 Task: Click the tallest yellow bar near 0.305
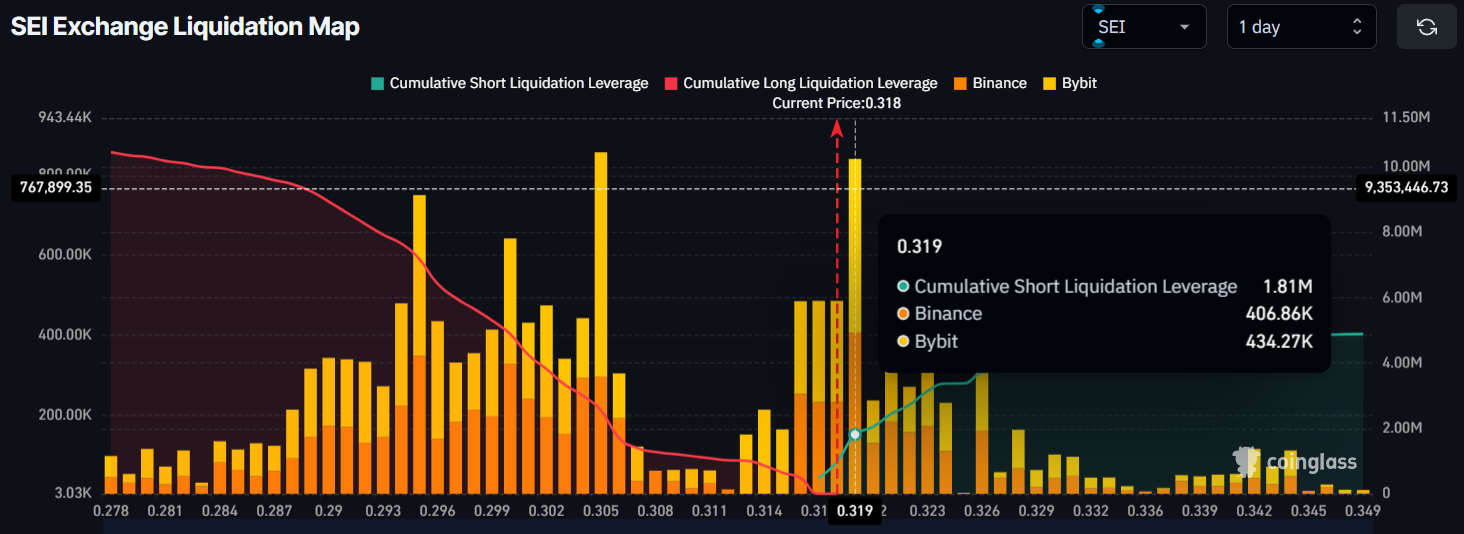pos(600,260)
